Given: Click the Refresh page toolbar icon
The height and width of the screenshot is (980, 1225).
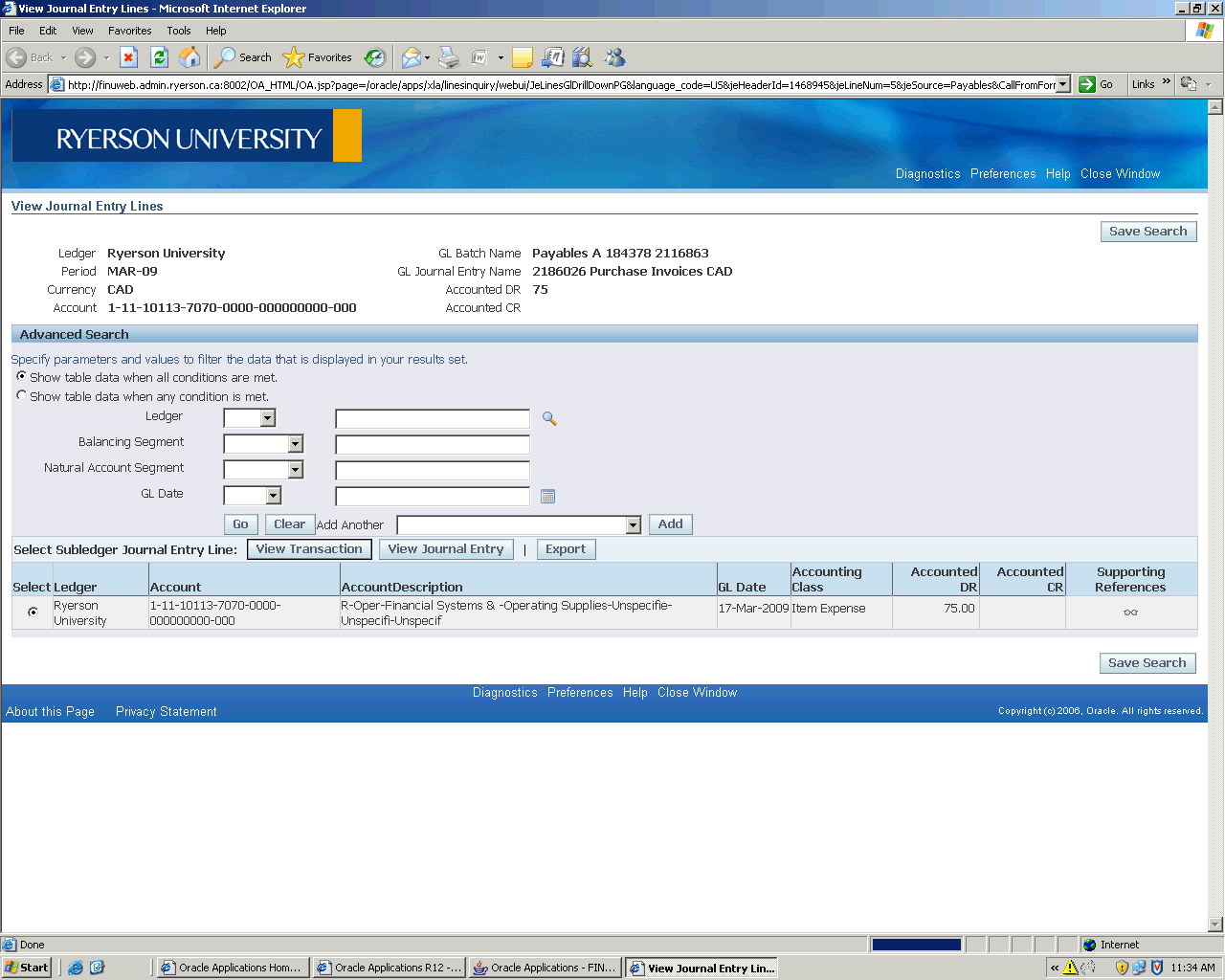Looking at the screenshot, I should 160,57.
